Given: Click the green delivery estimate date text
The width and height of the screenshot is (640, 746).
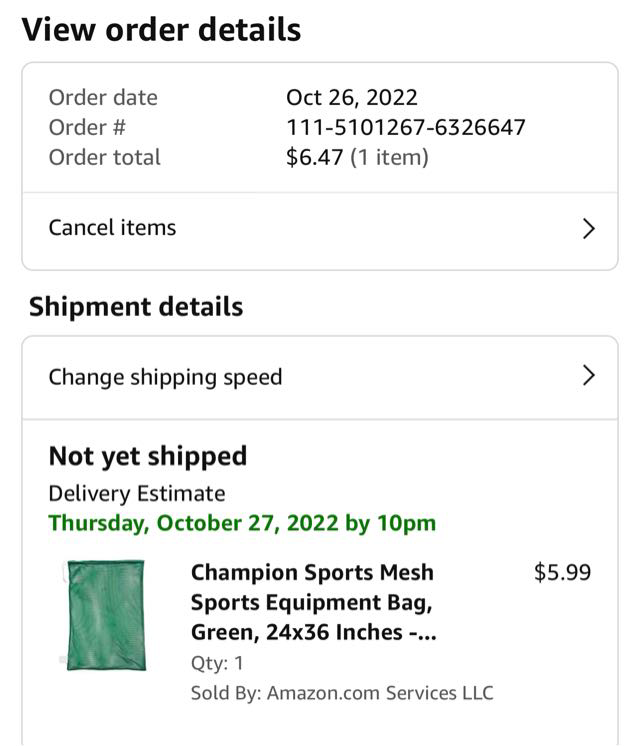Looking at the screenshot, I should click(242, 523).
